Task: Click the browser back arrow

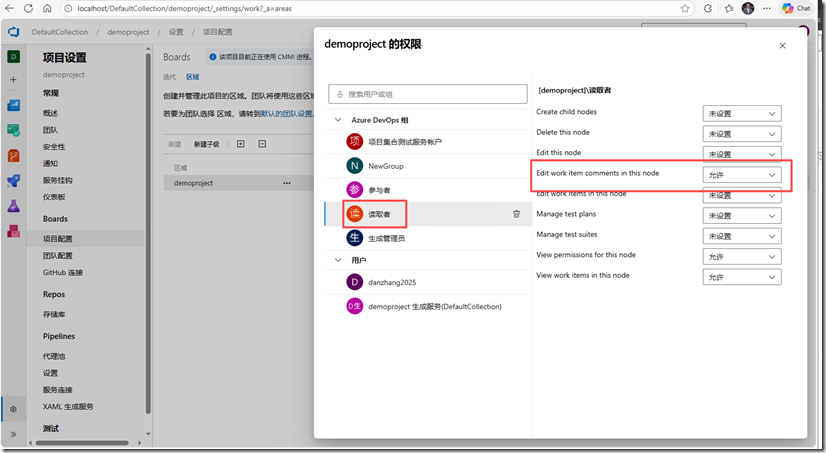Action: [9, 8]
